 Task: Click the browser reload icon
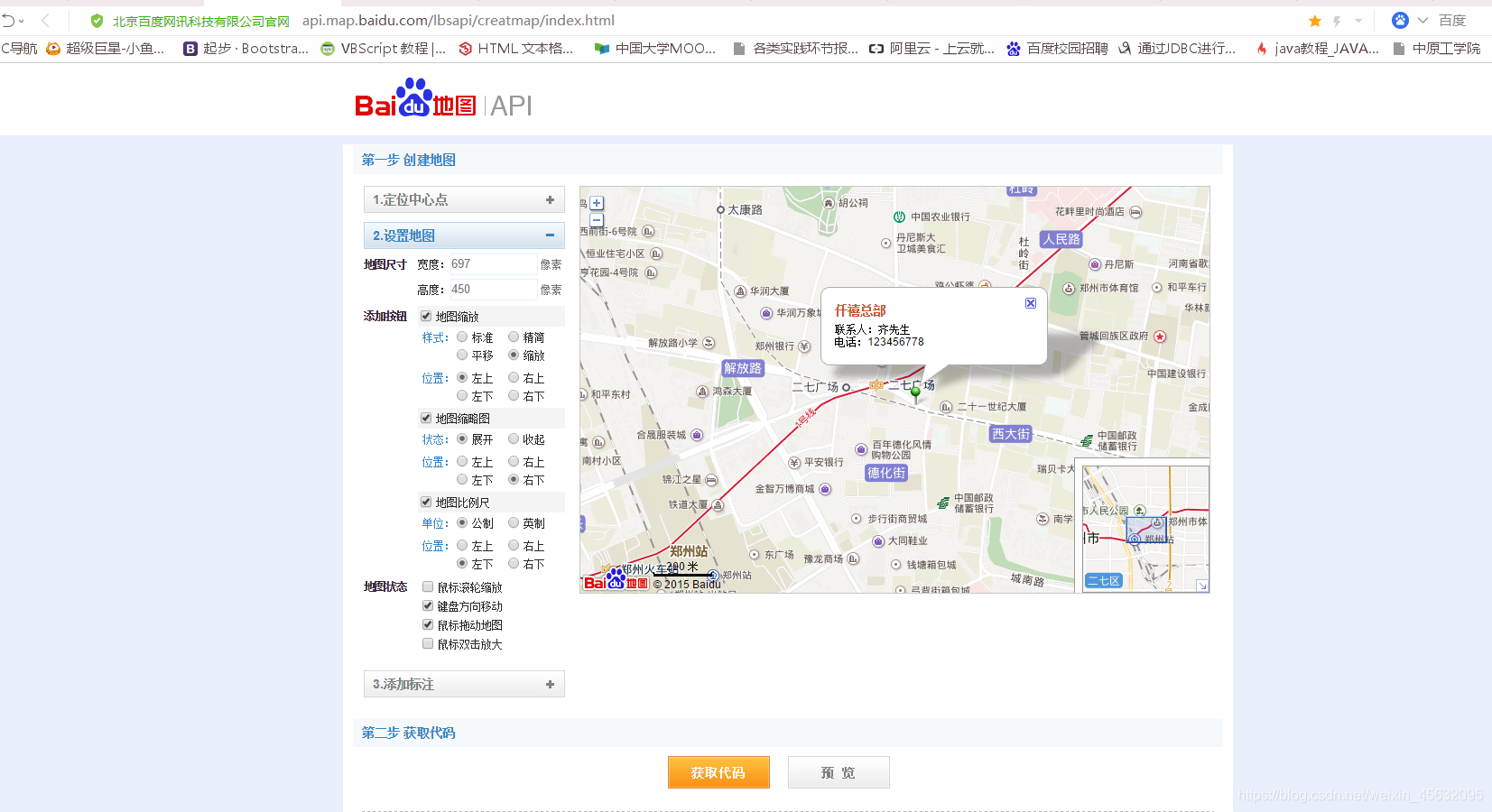click(8, 20)
